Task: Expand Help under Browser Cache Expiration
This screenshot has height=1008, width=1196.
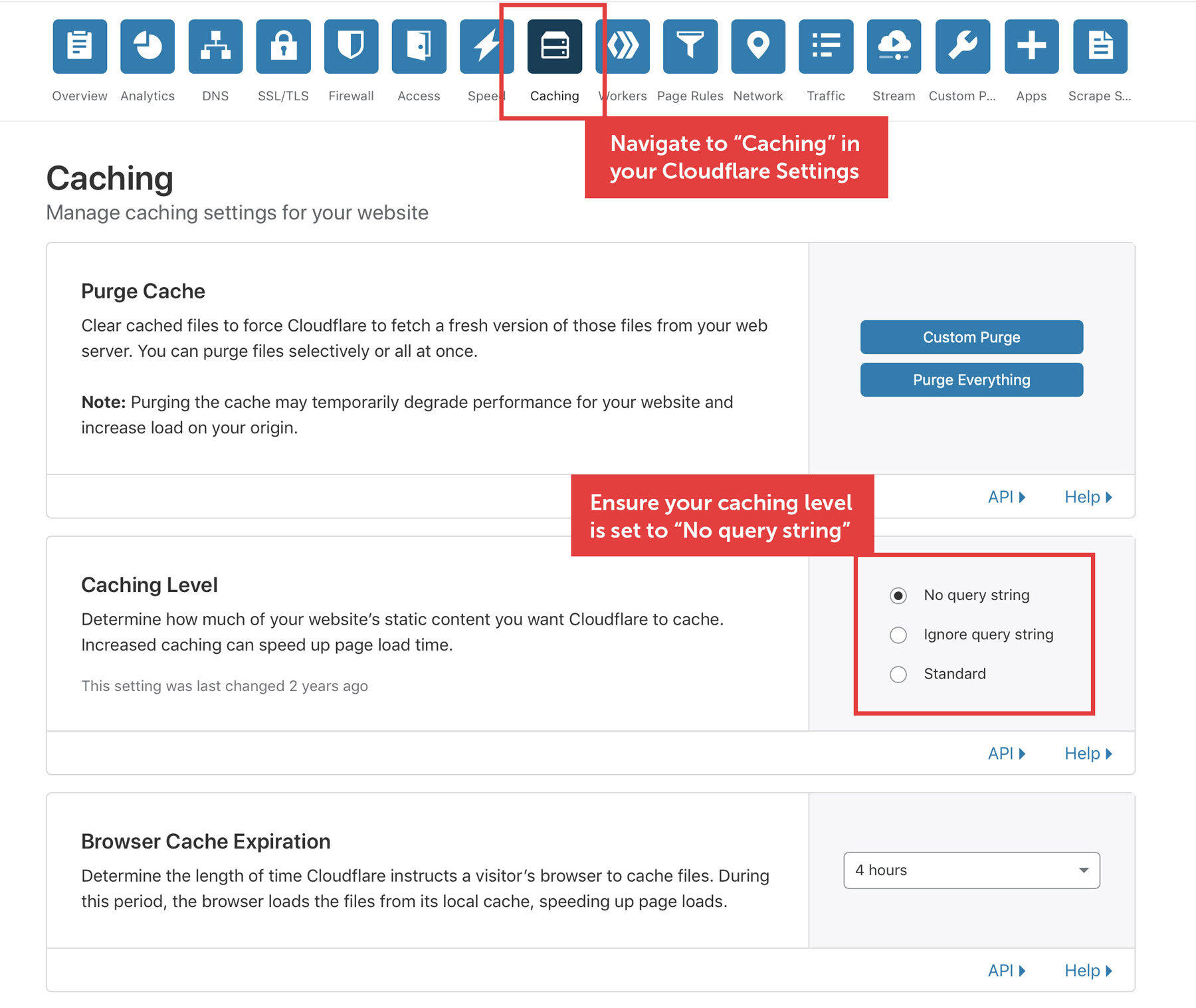Action: pyautogui.click(x=1088, y=971)
